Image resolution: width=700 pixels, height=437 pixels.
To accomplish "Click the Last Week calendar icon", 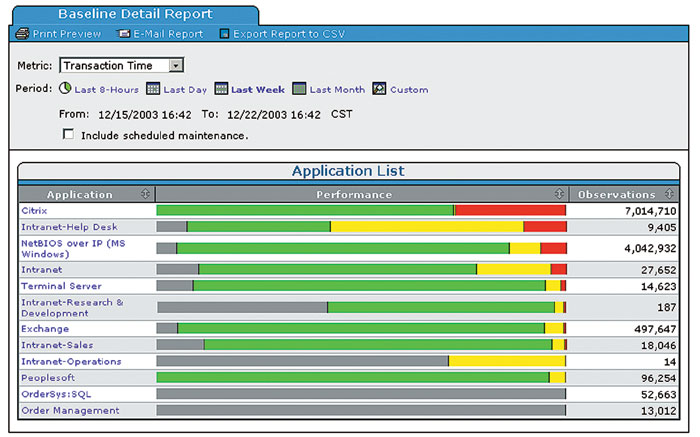I will click(x=221, y=89).
